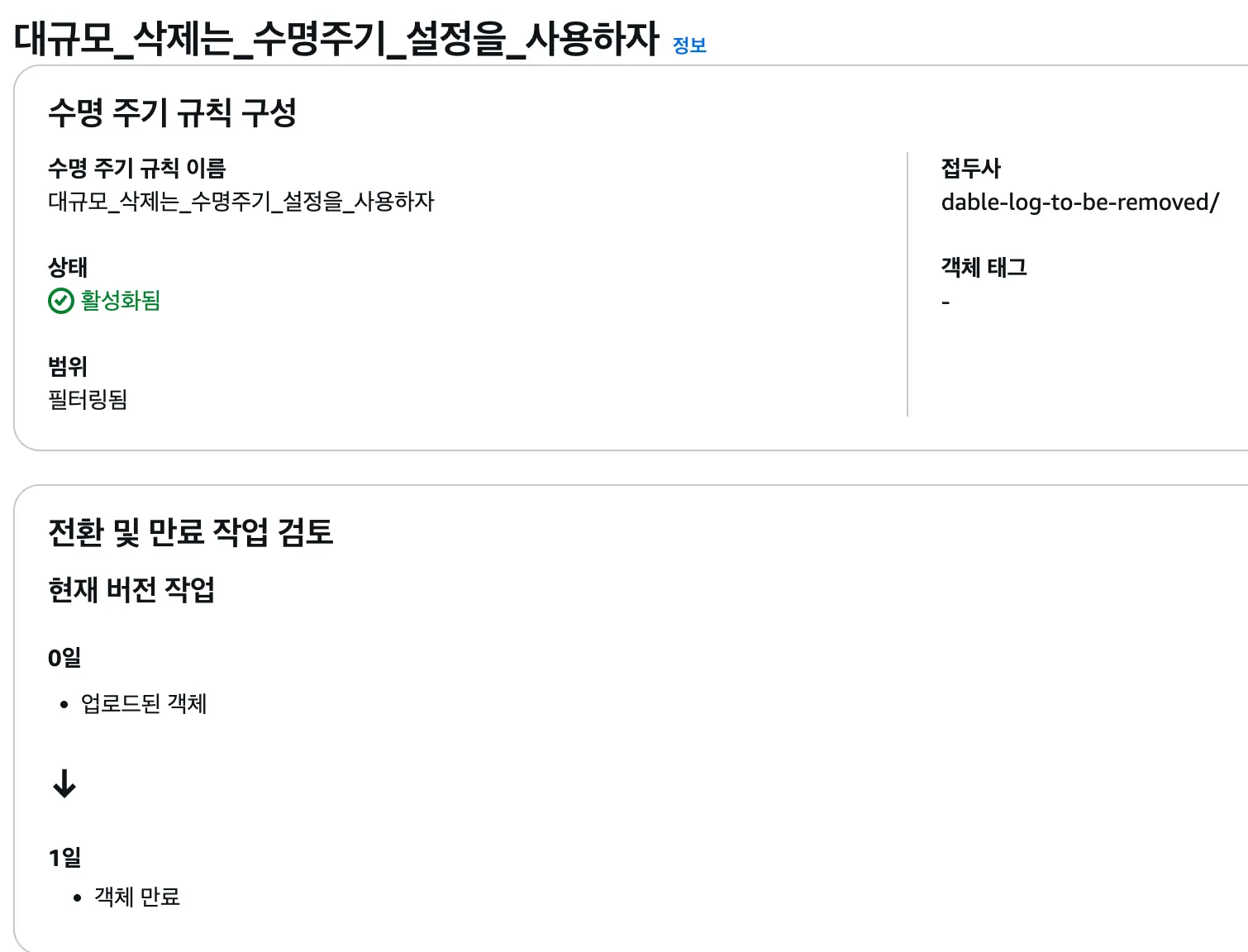Viewport: 1248px width, 952px height.
Task: Click the dash value under 객체 태그
Action: 946,303
